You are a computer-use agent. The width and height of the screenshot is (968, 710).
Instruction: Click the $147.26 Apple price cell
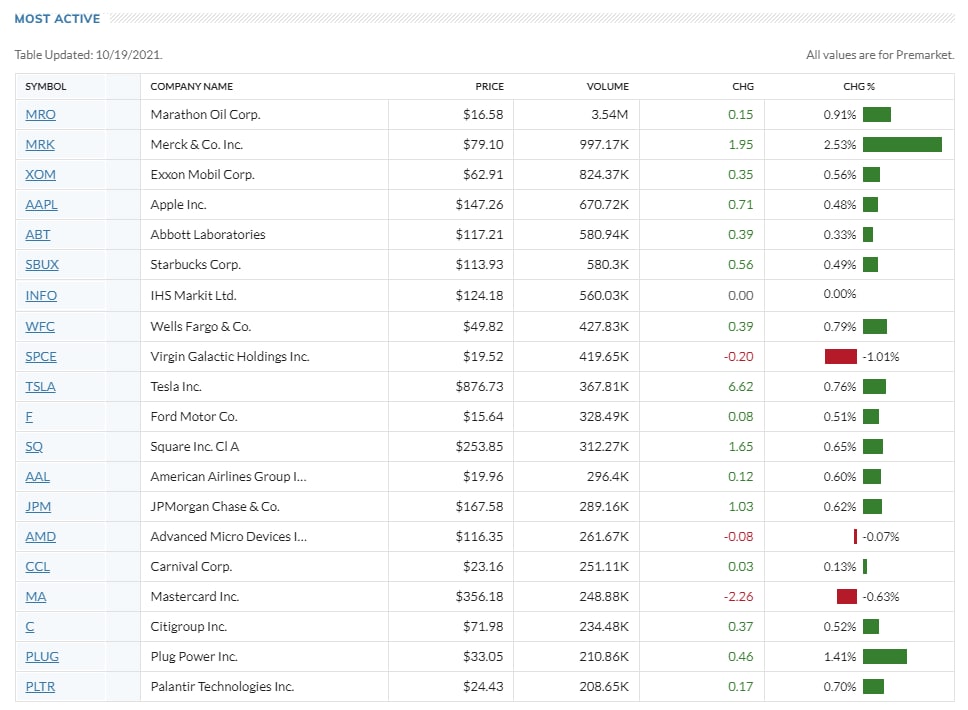click(480, 204)
